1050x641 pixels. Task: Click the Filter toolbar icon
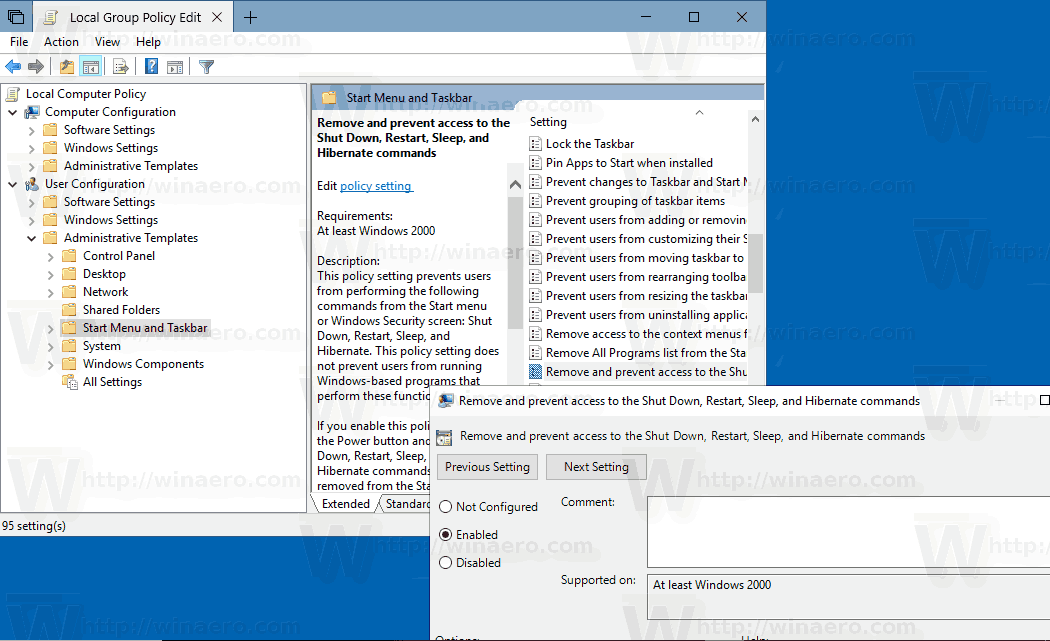point(206,67)
